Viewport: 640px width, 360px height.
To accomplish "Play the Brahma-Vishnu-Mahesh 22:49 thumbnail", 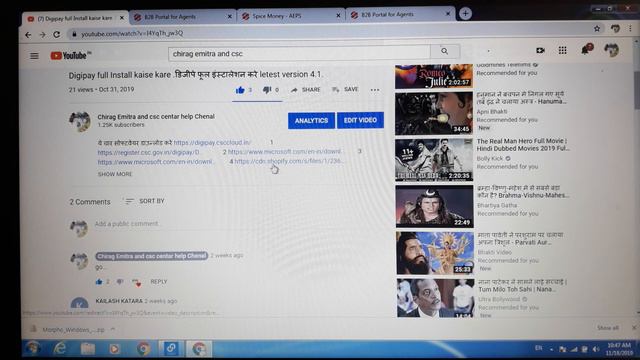I will click(435, 206).
